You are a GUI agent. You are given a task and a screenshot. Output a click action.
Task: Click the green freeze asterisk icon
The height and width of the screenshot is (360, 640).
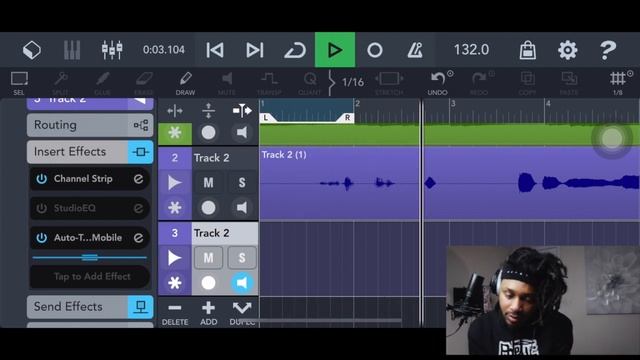175,133
